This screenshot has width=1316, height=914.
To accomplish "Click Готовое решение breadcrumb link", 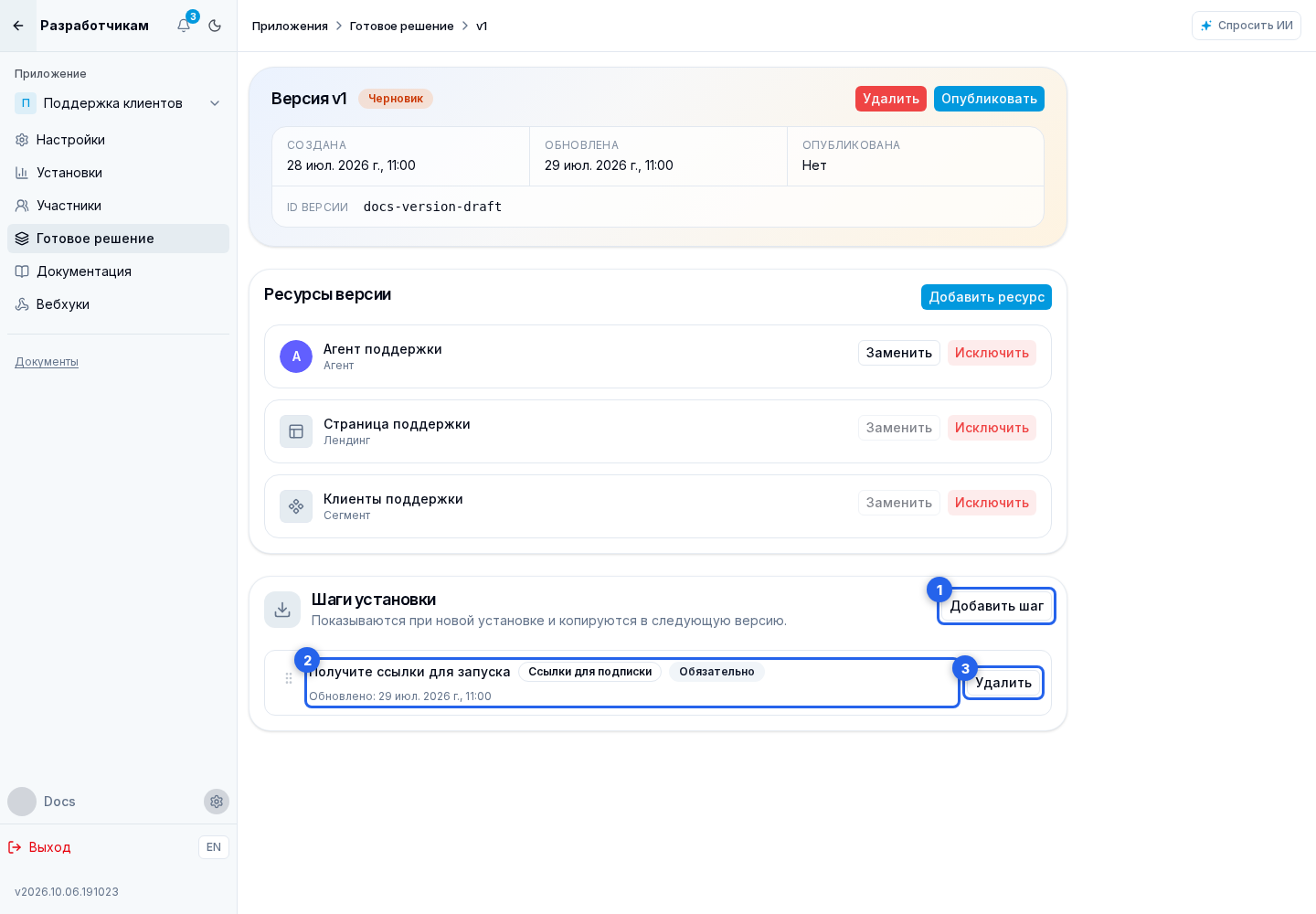I will click(x=402, y=26).
